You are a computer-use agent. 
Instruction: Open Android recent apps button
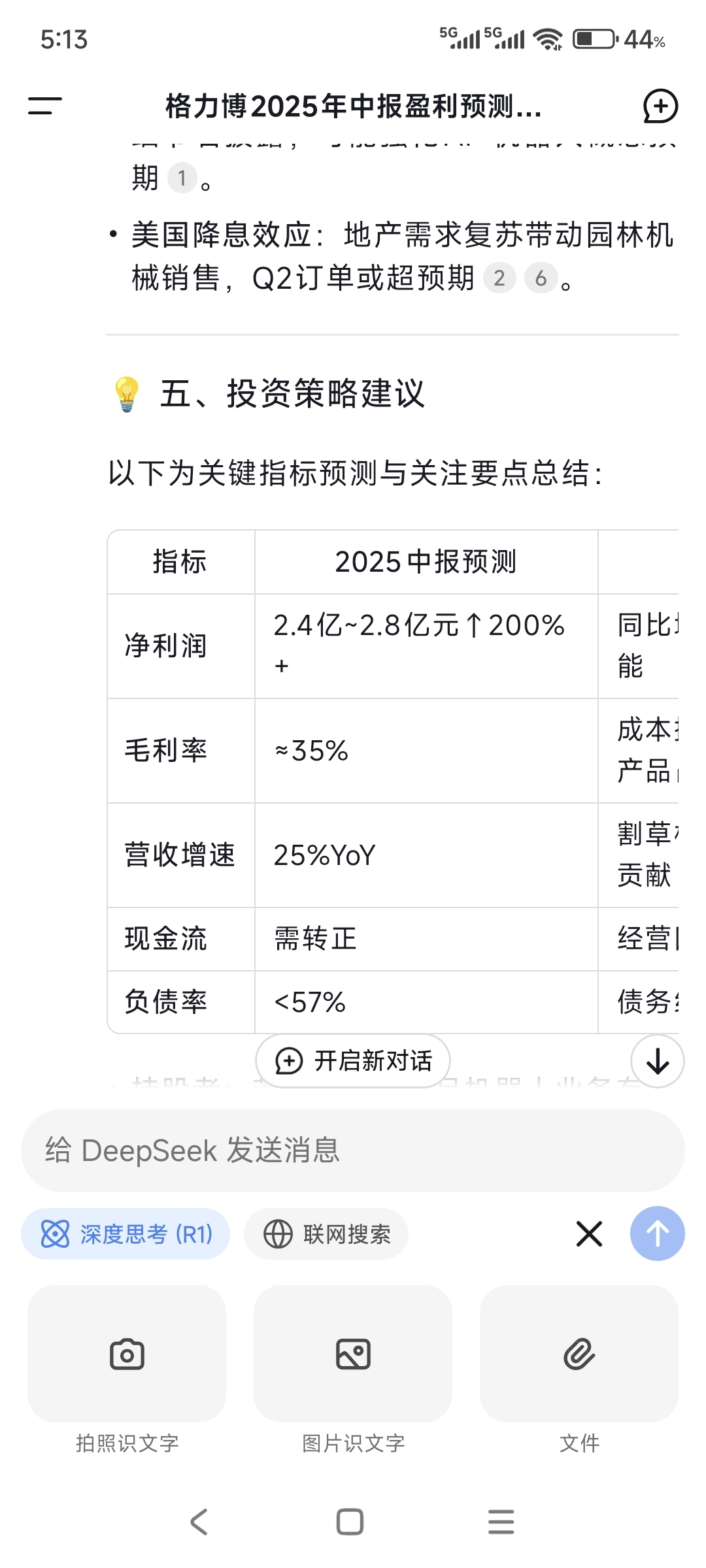pos(501,1522)
